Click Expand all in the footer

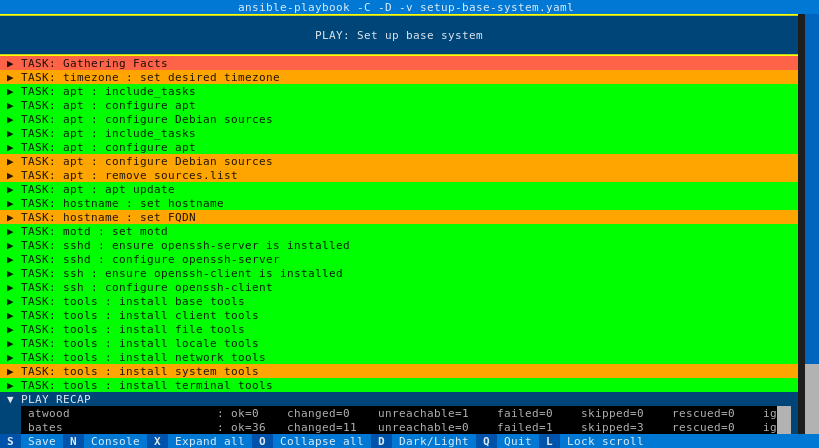(199, 441)
